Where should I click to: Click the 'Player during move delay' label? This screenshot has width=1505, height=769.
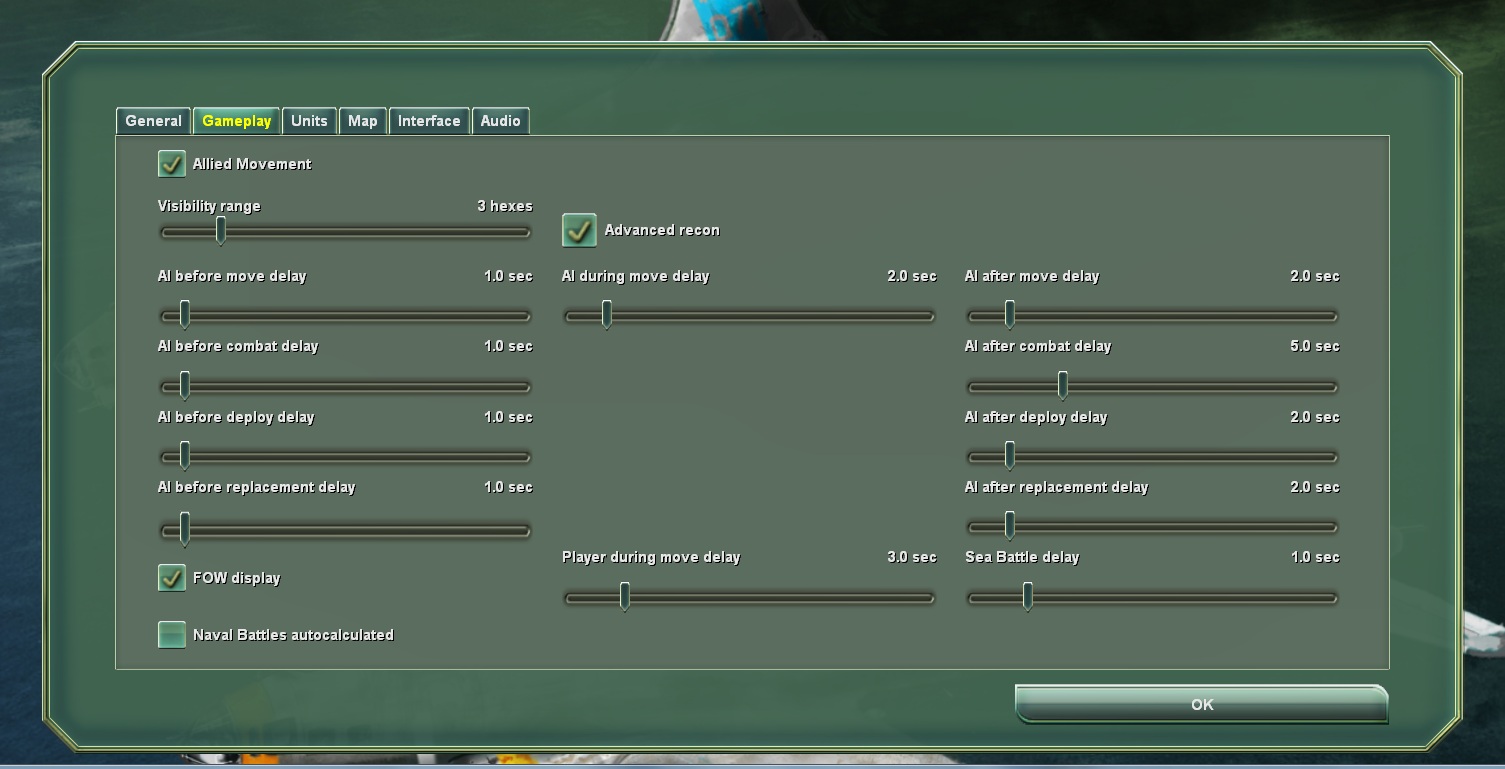point(651,557)
